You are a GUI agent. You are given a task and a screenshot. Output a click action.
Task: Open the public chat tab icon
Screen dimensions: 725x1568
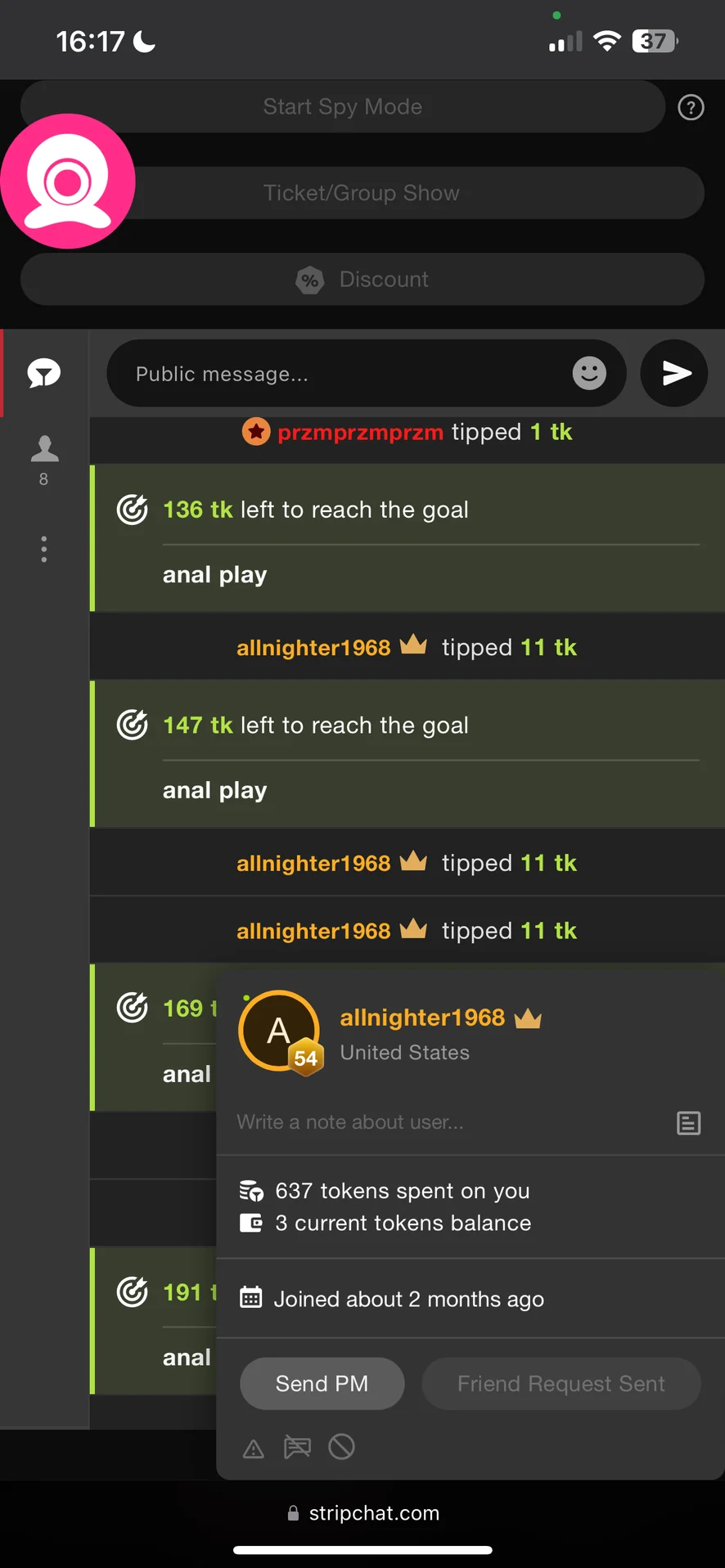tap(44, 374)
